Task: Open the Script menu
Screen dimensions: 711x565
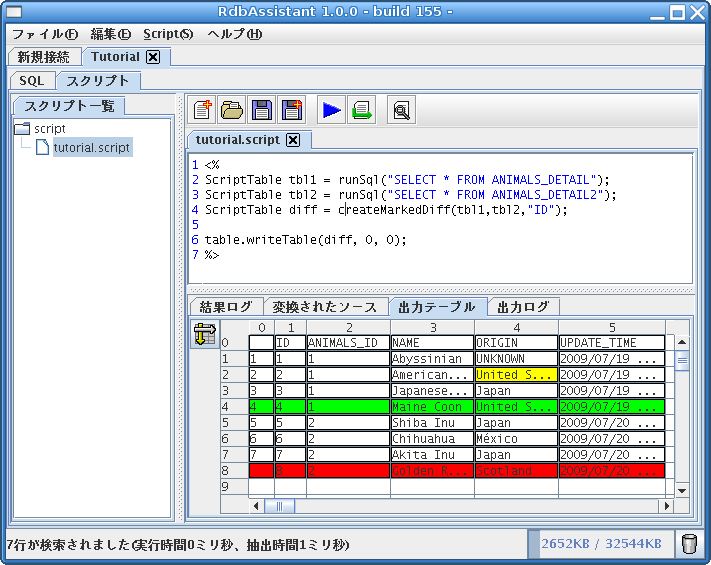Action: [x=167, y=34]
